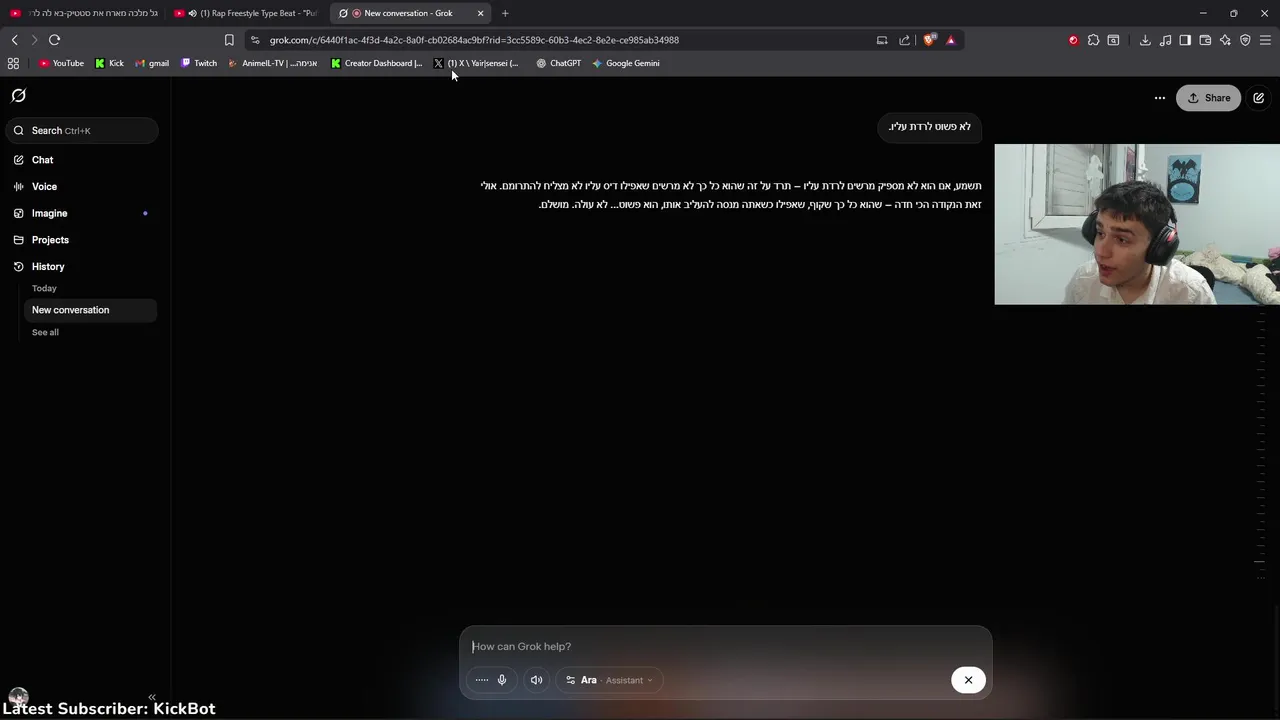Click the 'How can Grok help?' input field
This screenshot has height=720, width=1280.
pyautogui.click(x=725, y=647)
